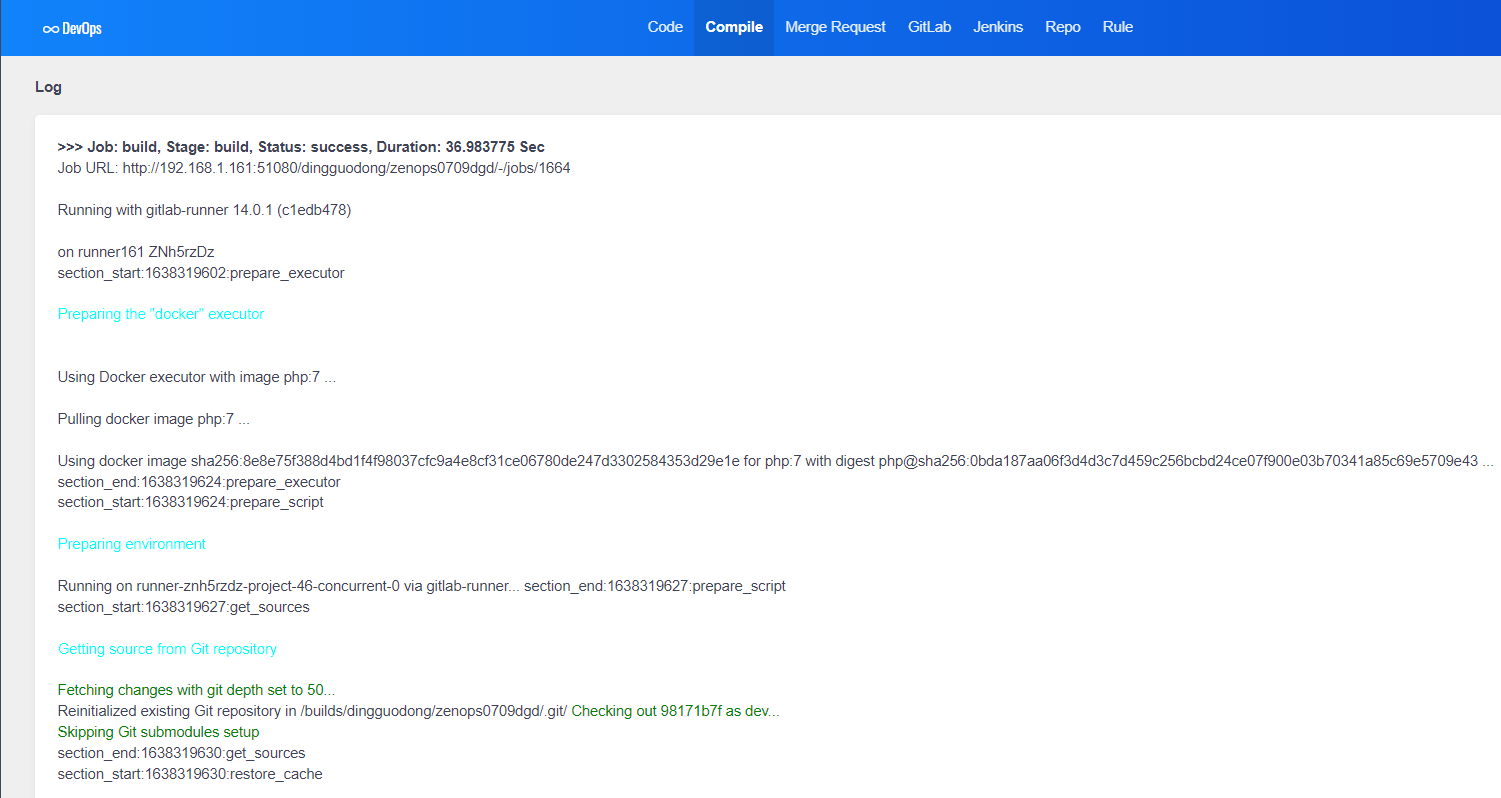
Task: Click the green 'Checking out 98171b7f' text
Action: tap(675, 711)
